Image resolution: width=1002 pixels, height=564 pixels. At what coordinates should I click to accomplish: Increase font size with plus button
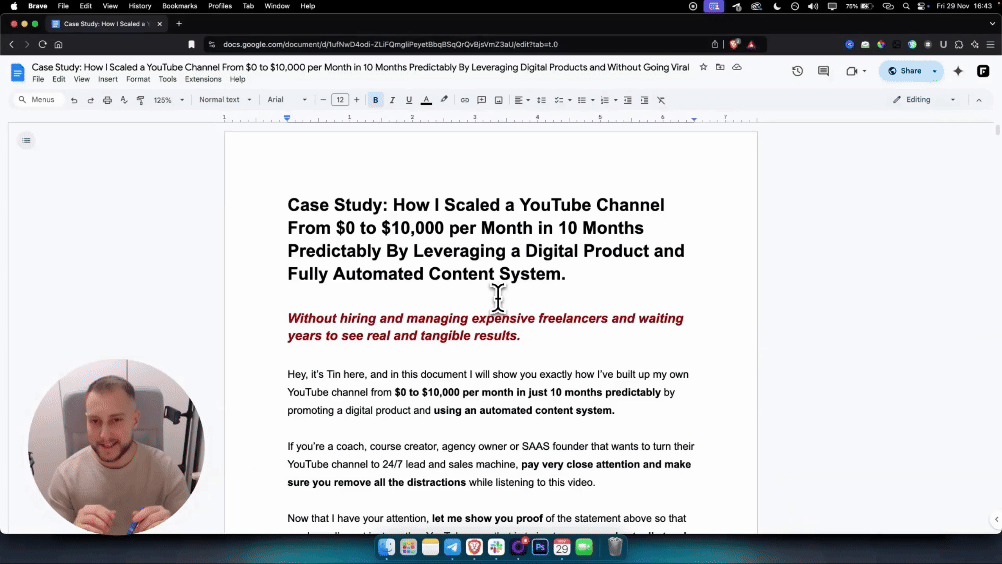point(357,100)
